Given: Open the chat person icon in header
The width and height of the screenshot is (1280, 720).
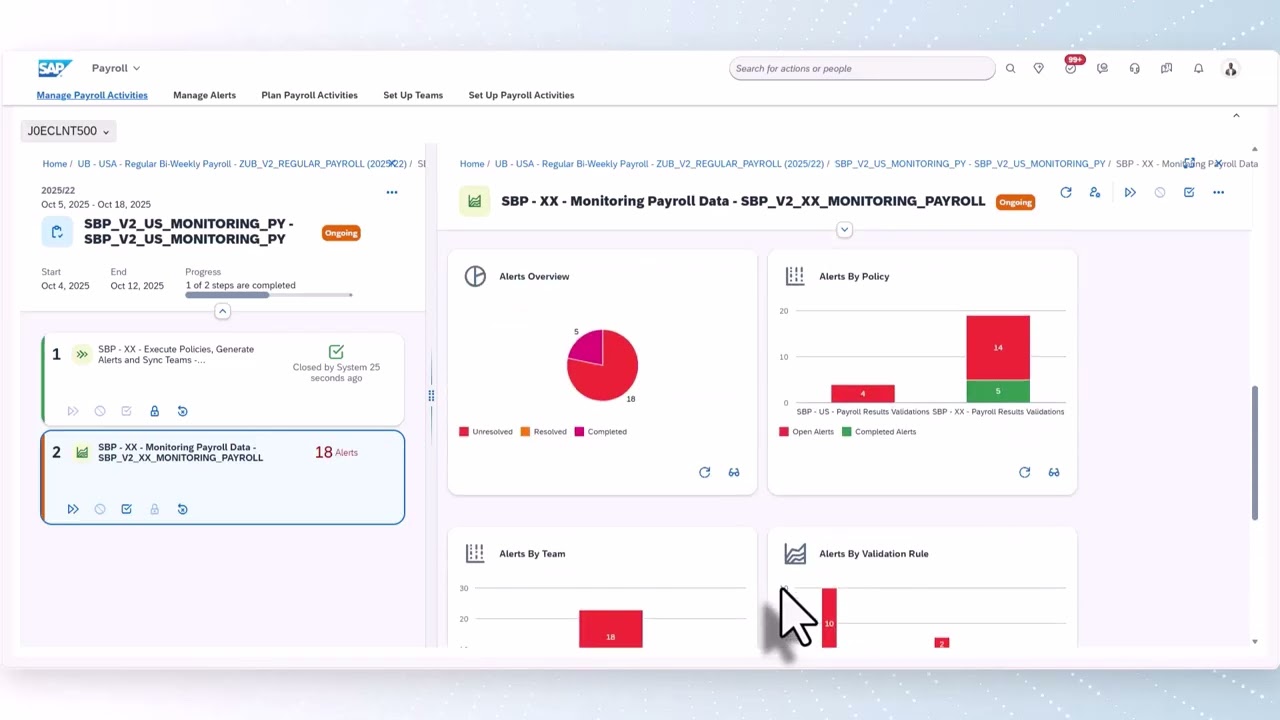Looking at the screenshot, I should (1102, 68).
